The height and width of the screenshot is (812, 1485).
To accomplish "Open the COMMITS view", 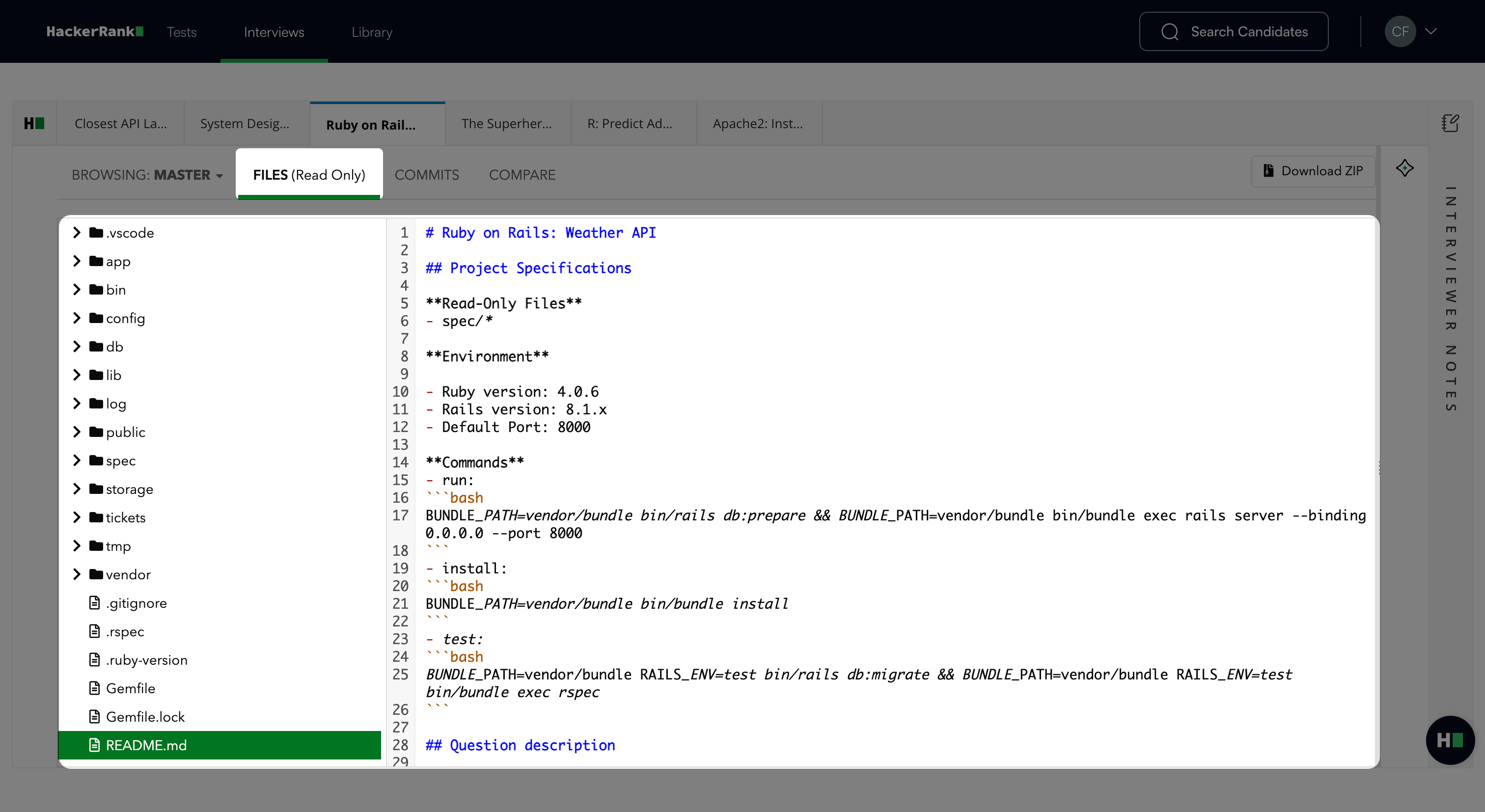I will tap(427, 175).
